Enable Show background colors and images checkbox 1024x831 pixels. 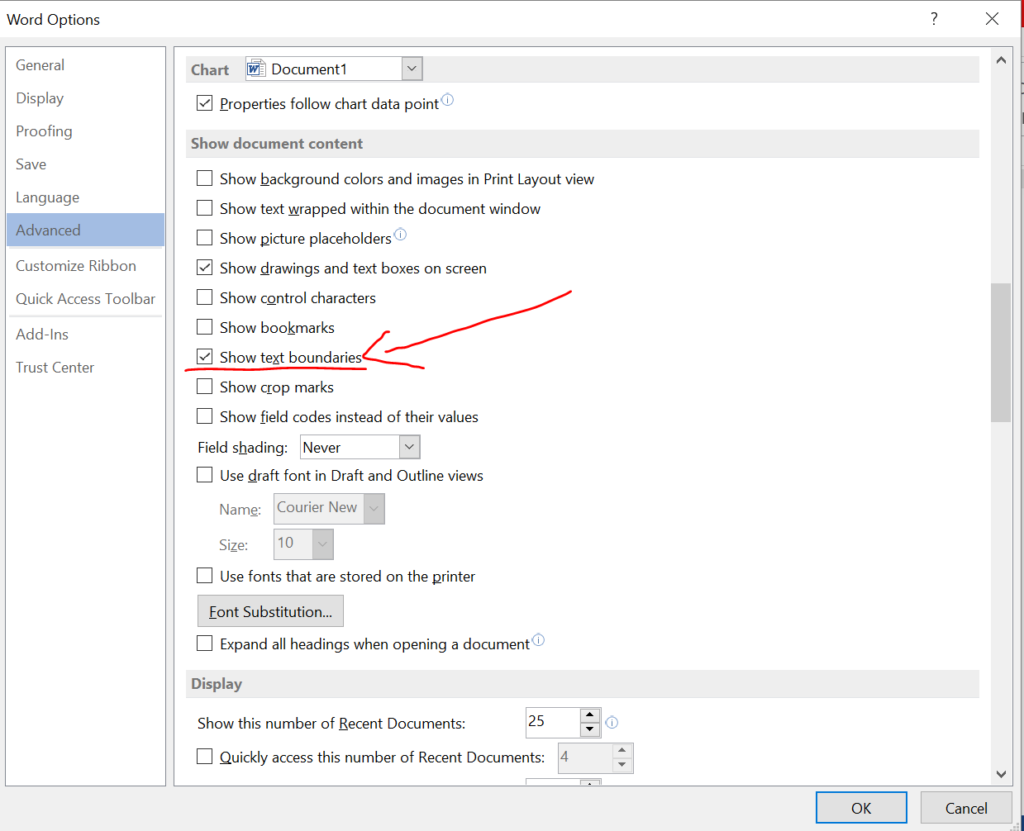point(204,178)
